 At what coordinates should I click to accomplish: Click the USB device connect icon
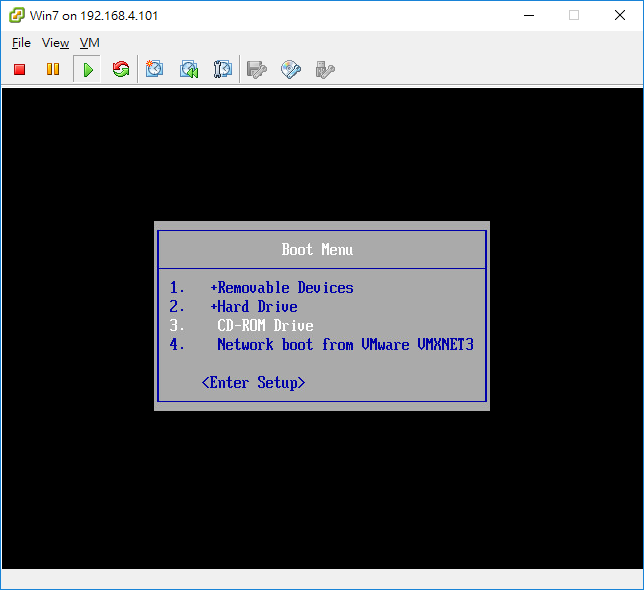[x=325, y=69]
